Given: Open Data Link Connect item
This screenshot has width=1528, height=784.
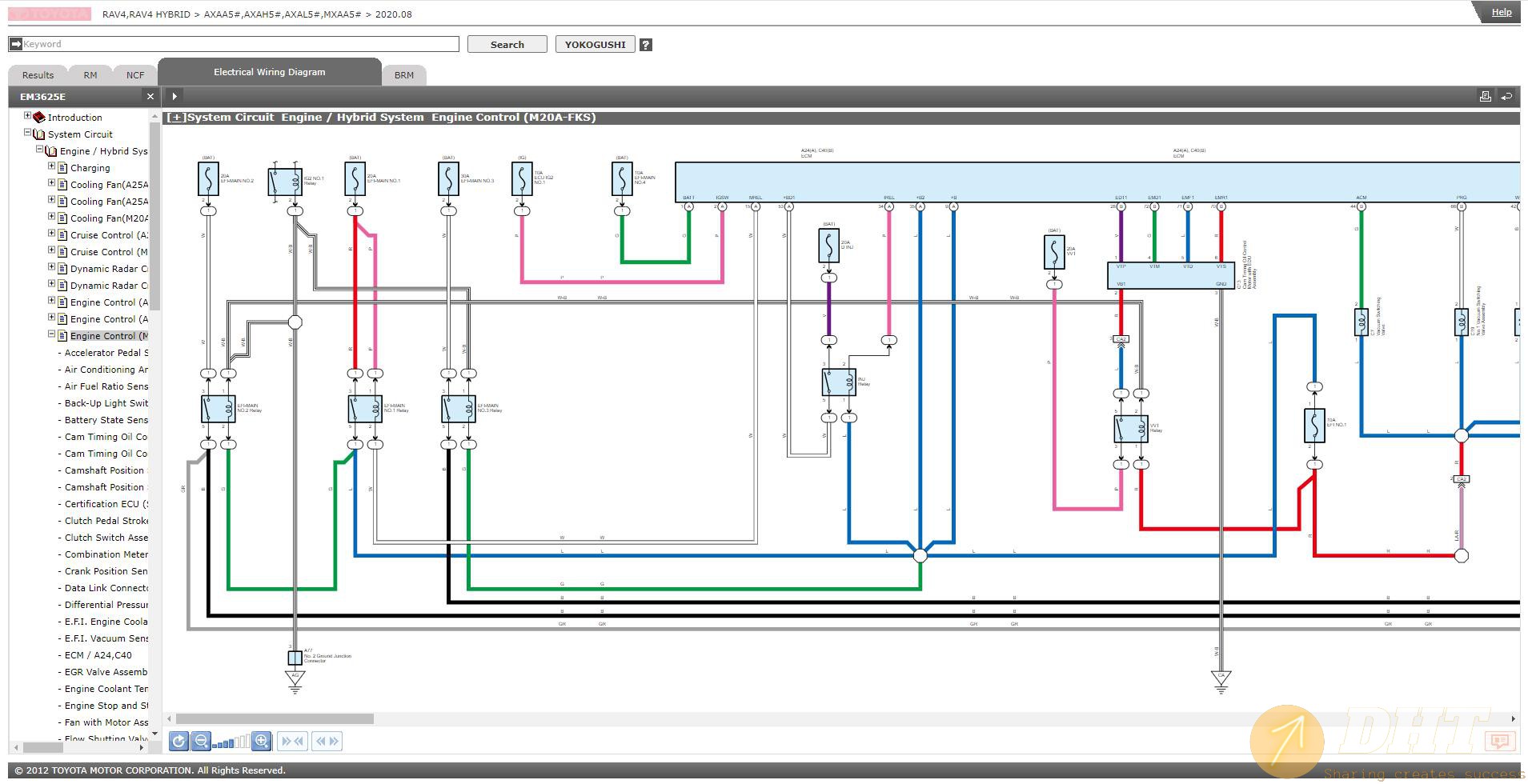Looking at the screenshot, I should tap(106, 588).
